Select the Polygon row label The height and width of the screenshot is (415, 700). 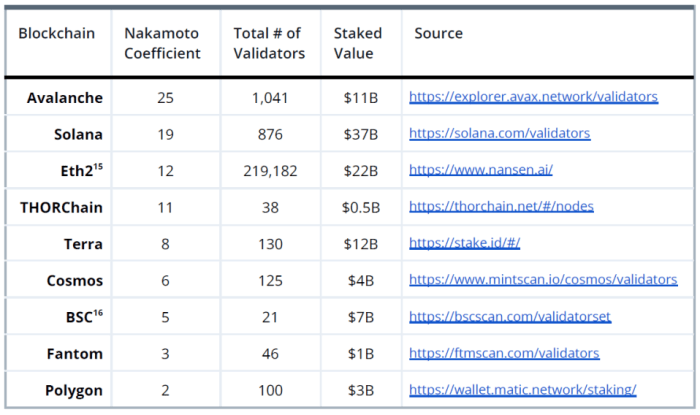[74, 390]
